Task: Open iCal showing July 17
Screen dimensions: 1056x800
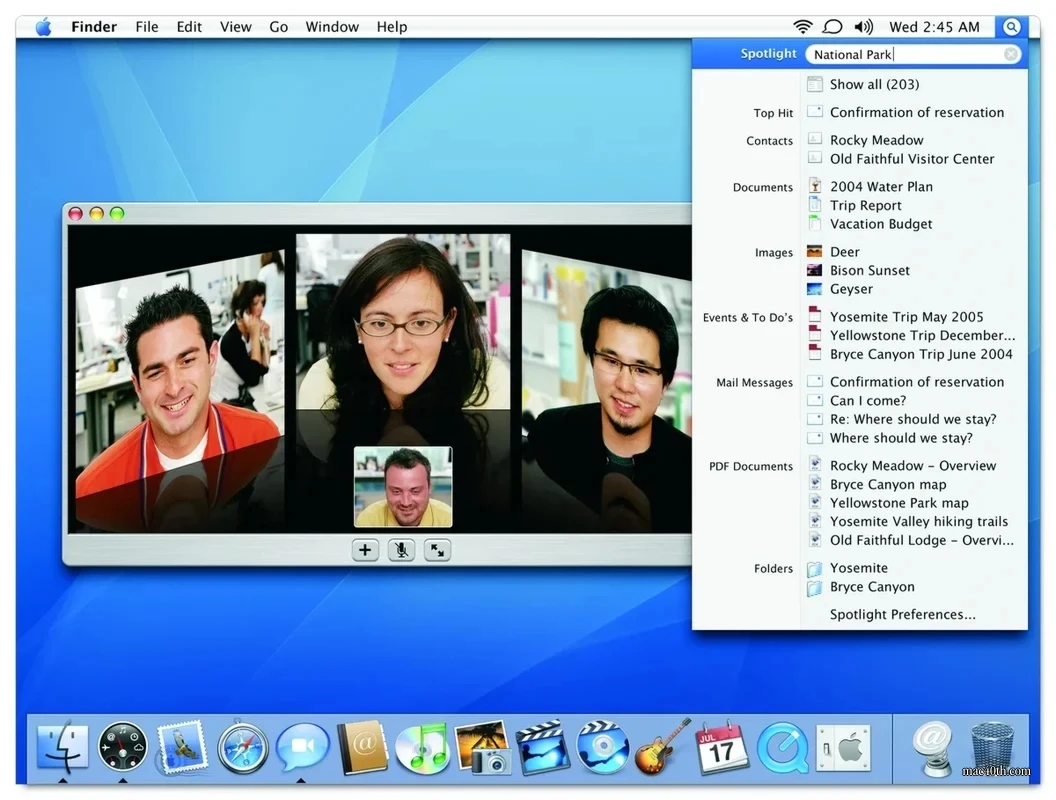Action: [723, 748]
